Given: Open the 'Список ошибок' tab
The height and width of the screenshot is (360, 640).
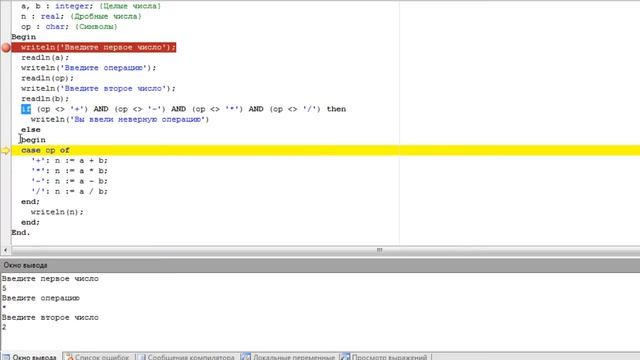Looking at the screenshot, I should [x=98, y=357].
